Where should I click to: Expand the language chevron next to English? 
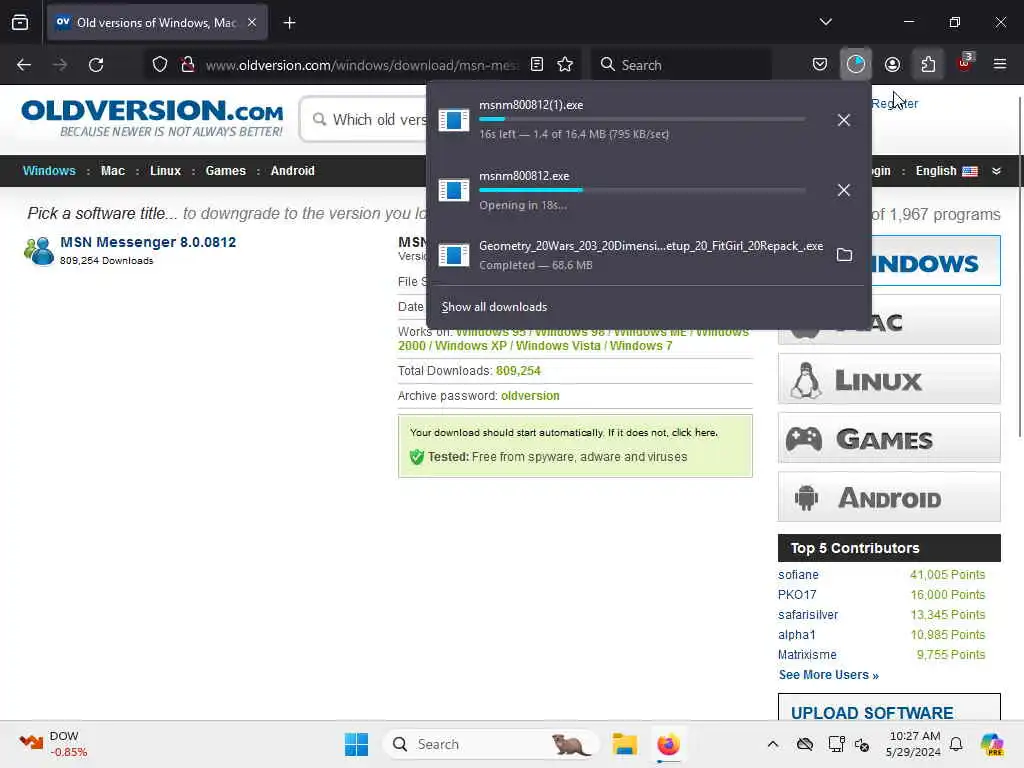[x=996, y=171]
